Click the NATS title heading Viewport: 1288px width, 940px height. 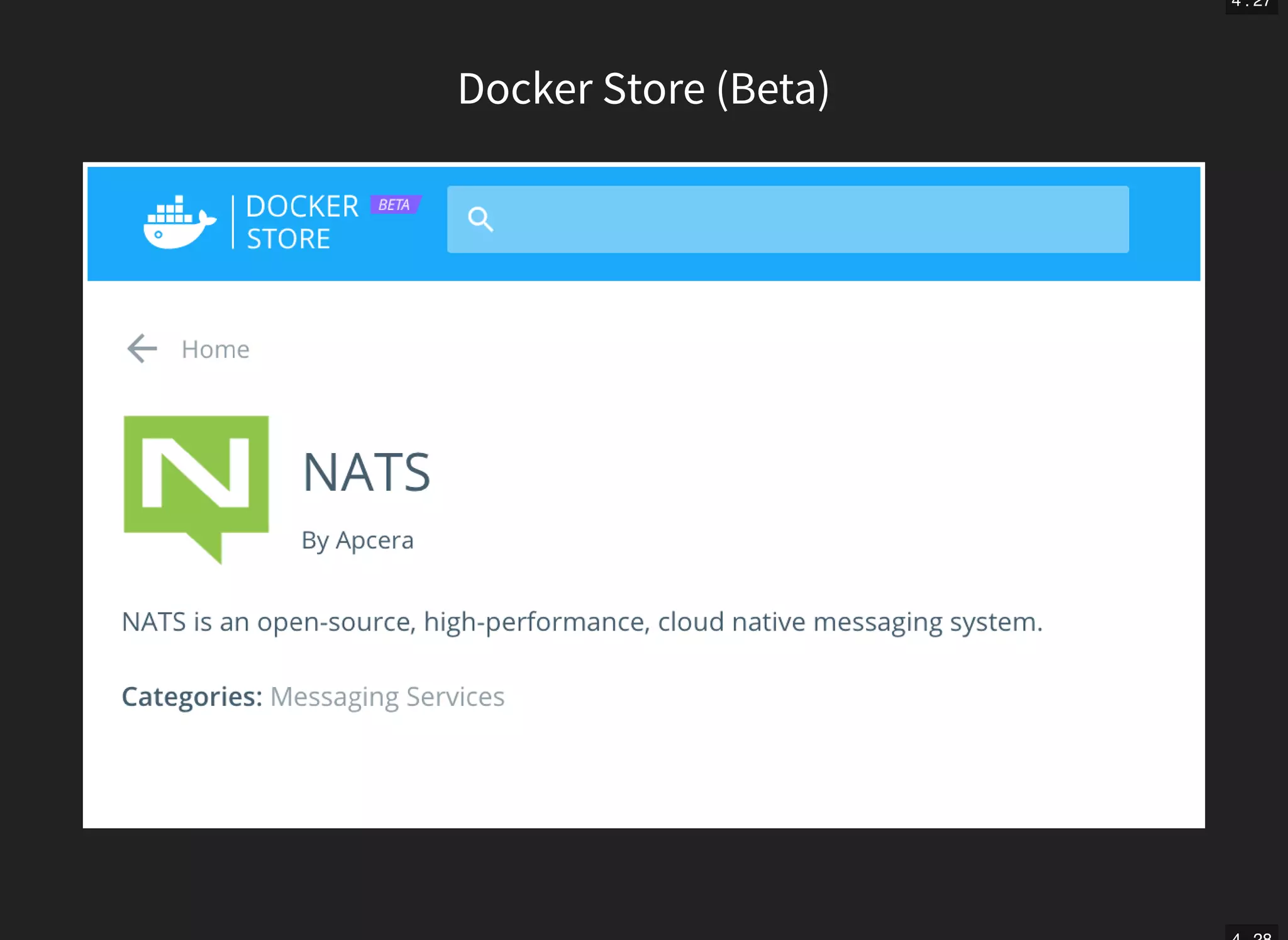pyautogui.click(x=367, y=472)
